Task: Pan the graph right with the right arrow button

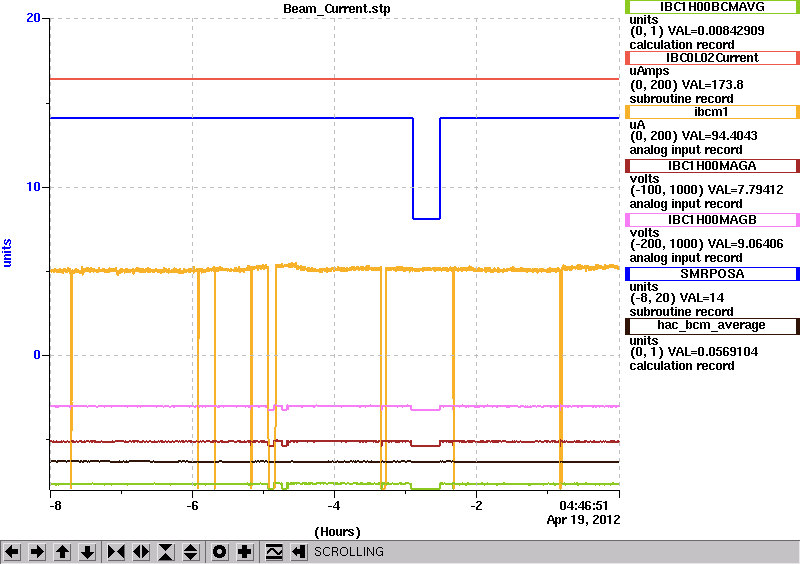Action: tap(37, 552)
